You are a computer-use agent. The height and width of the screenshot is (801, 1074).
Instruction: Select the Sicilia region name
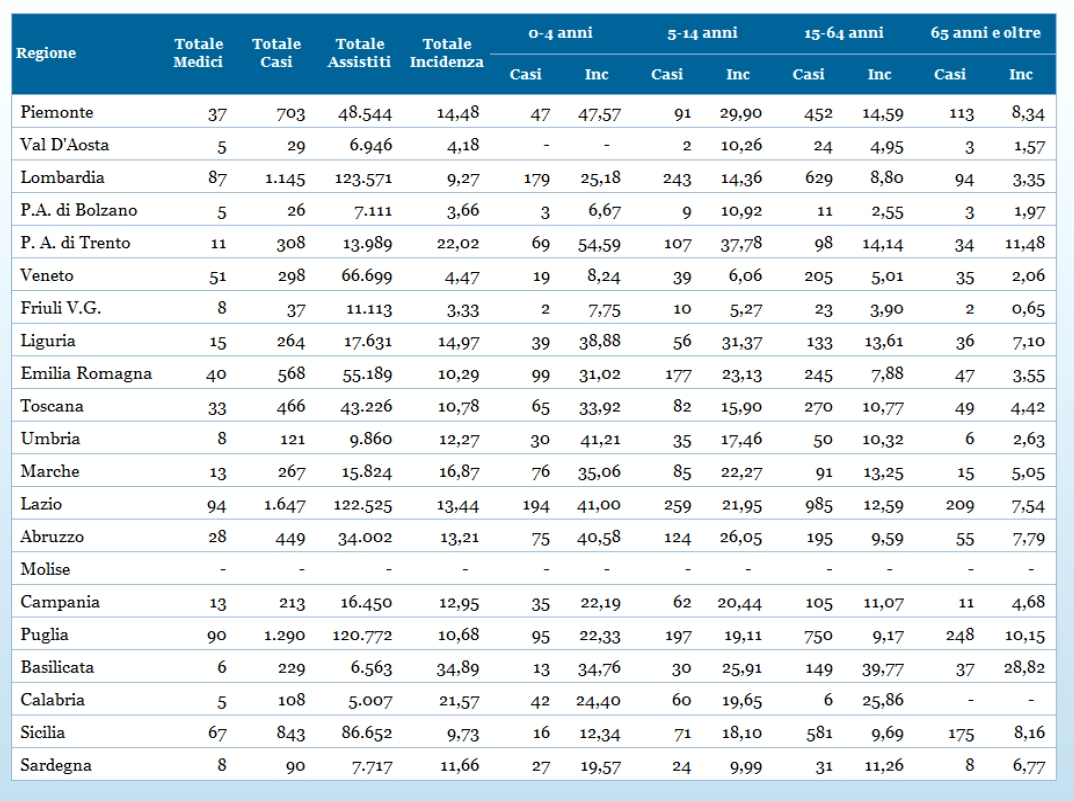[x=42, y=732]
